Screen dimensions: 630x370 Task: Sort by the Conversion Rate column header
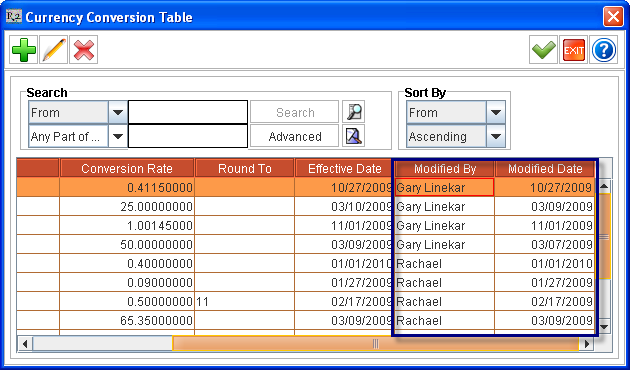click(127, 168)
